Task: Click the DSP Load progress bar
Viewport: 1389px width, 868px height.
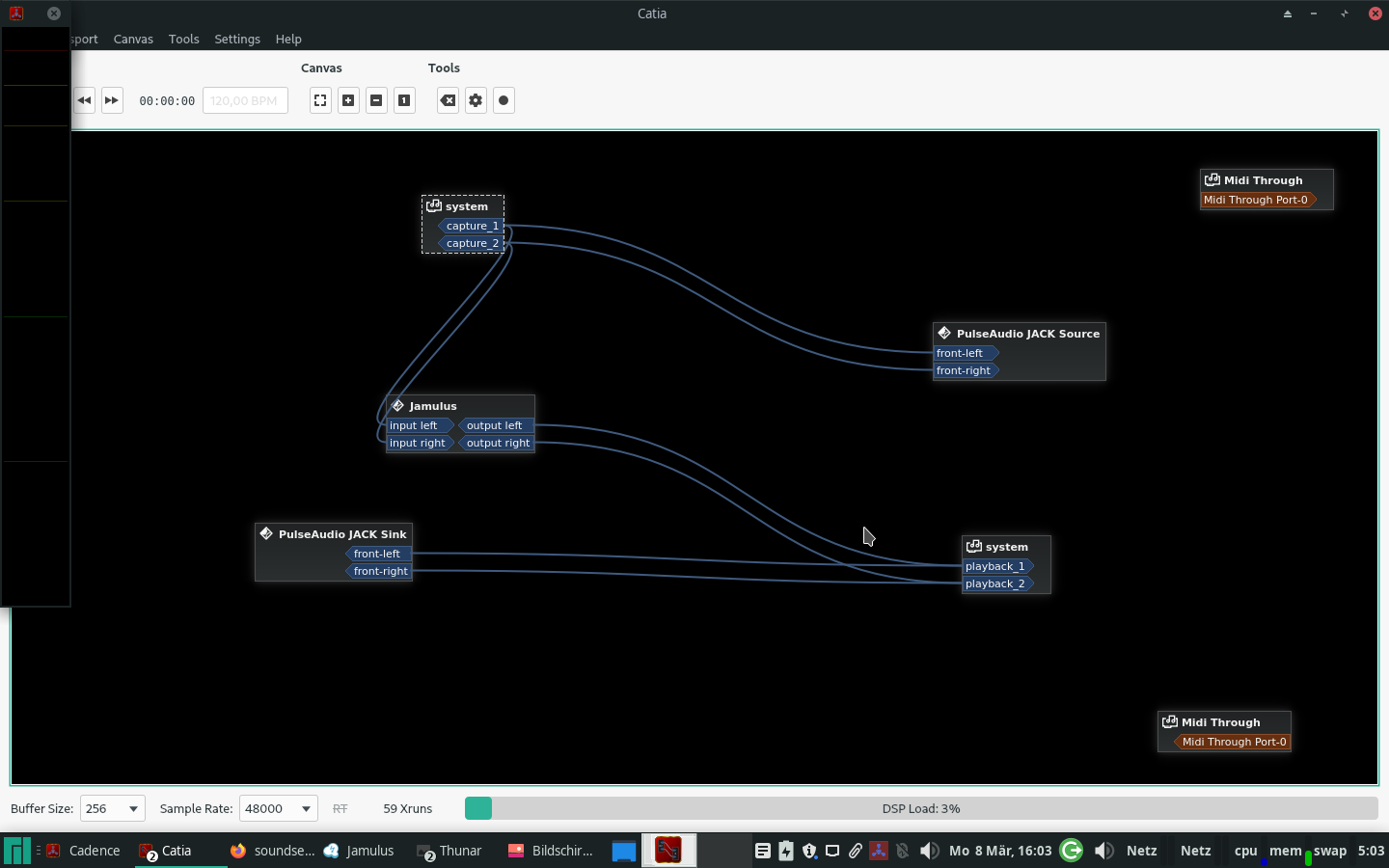Action: [920, 808]
